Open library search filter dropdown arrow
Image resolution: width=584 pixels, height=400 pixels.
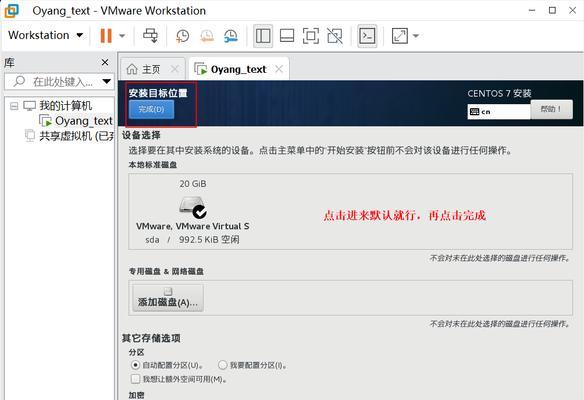coord(107,81)
